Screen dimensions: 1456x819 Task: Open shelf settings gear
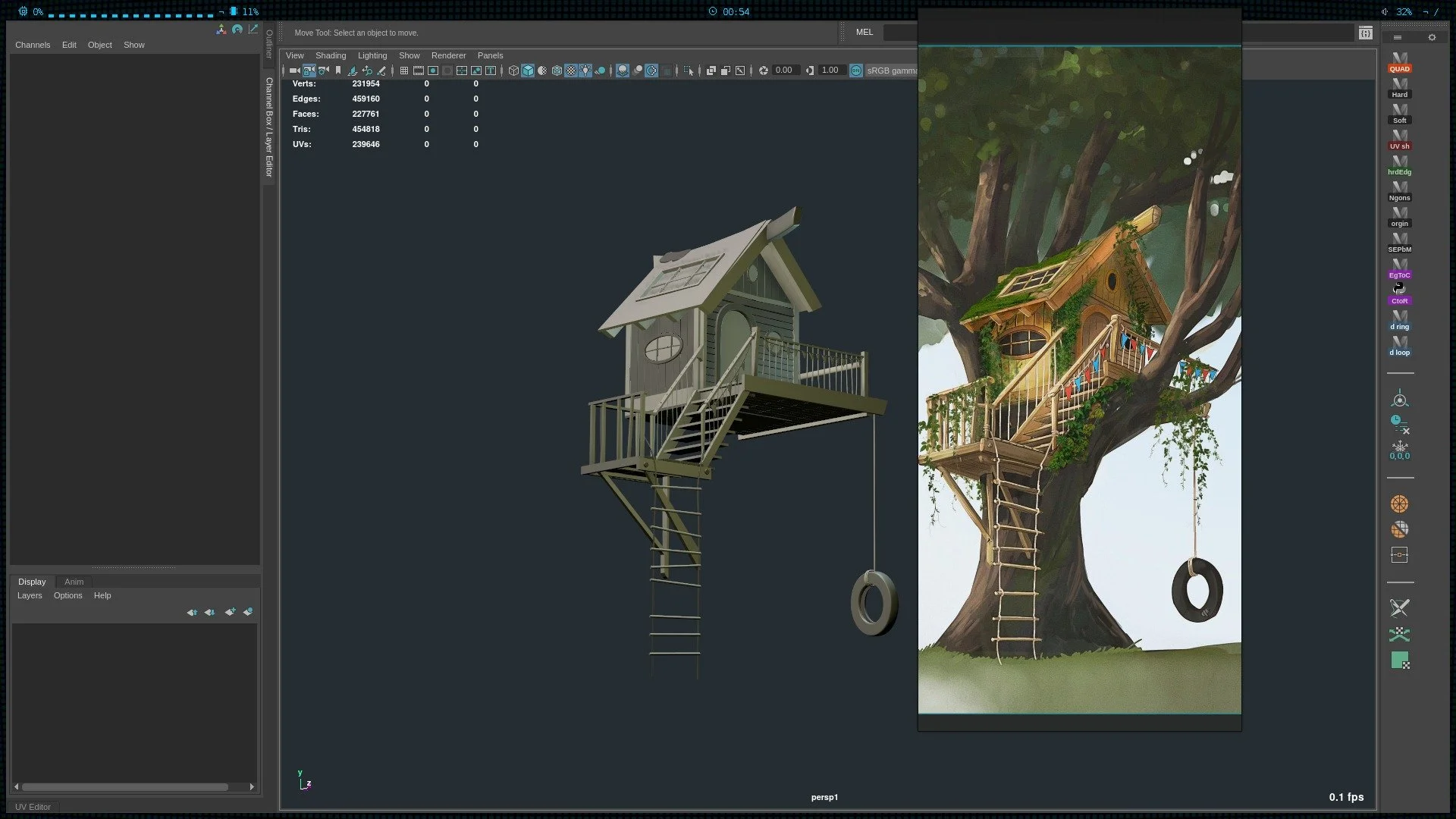(1432, 37)
